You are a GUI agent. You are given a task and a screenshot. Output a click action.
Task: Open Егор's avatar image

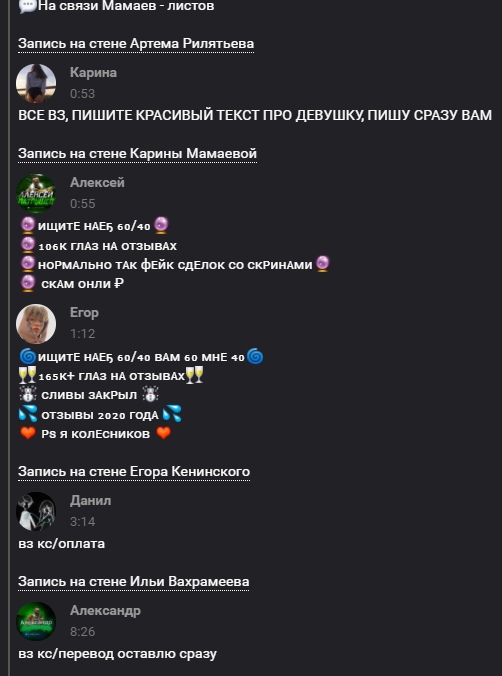click(36, 324)
